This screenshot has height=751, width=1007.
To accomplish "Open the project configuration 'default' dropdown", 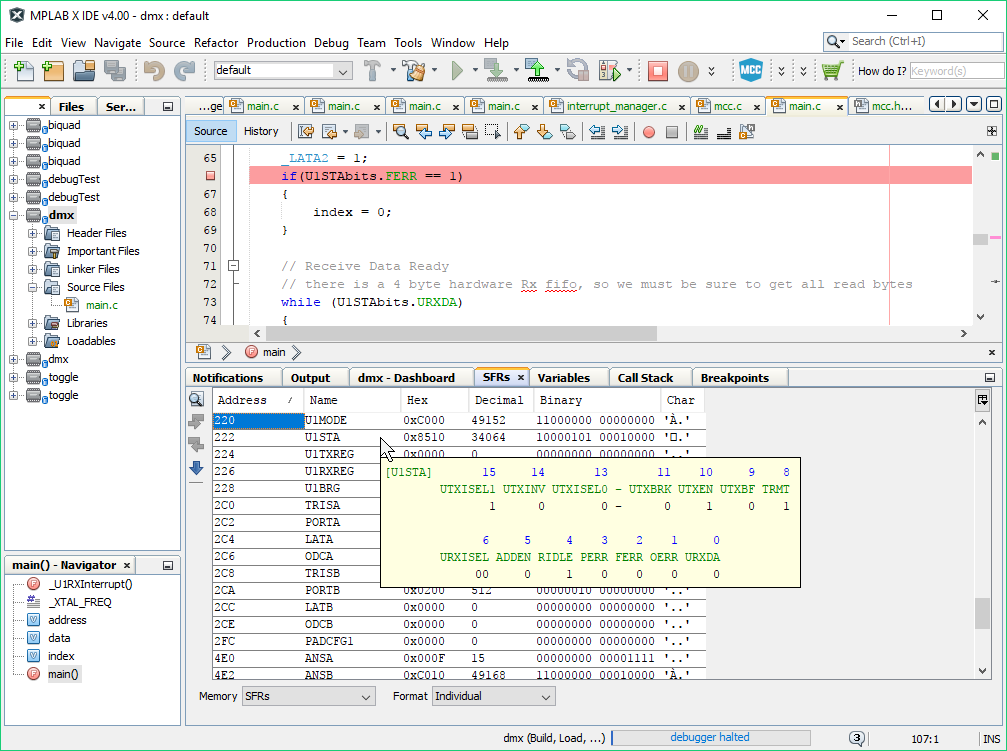I will click(283, 71).
